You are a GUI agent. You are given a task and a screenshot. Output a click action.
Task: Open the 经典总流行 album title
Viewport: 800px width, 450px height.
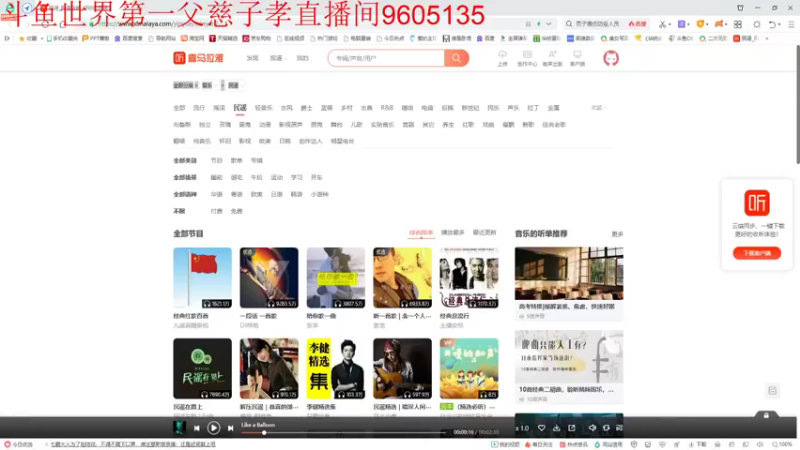point(455,316)
